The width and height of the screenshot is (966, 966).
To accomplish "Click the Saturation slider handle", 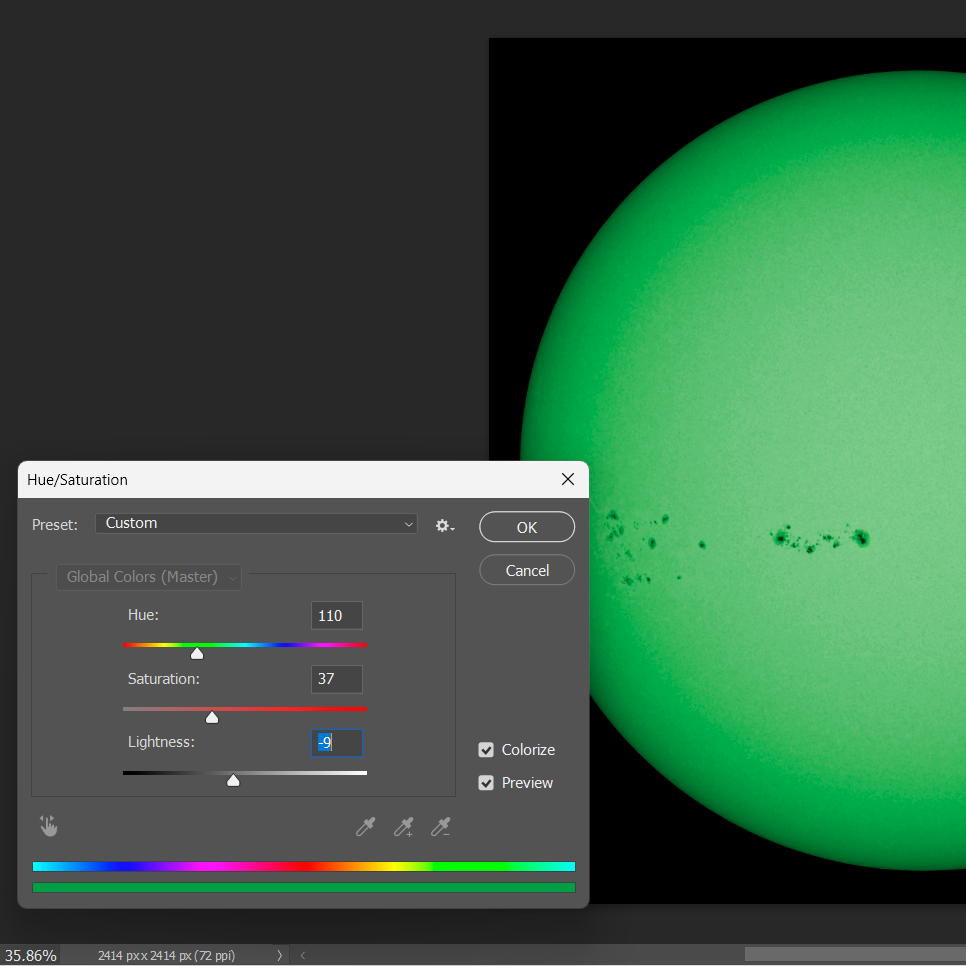I will point(212,717).
